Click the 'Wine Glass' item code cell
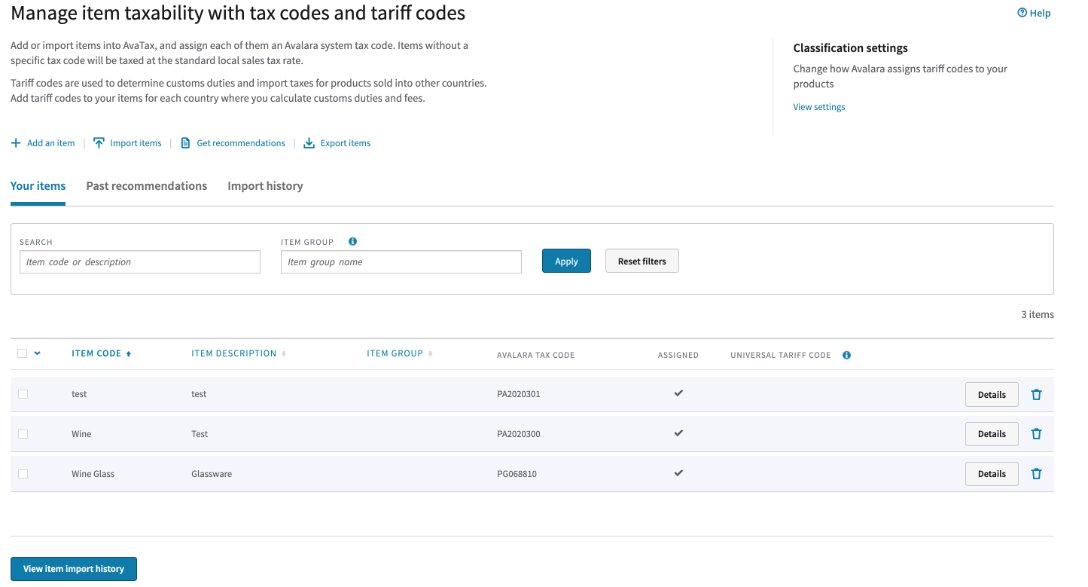Screen dimensions: 1088x587 pos(93,474)
